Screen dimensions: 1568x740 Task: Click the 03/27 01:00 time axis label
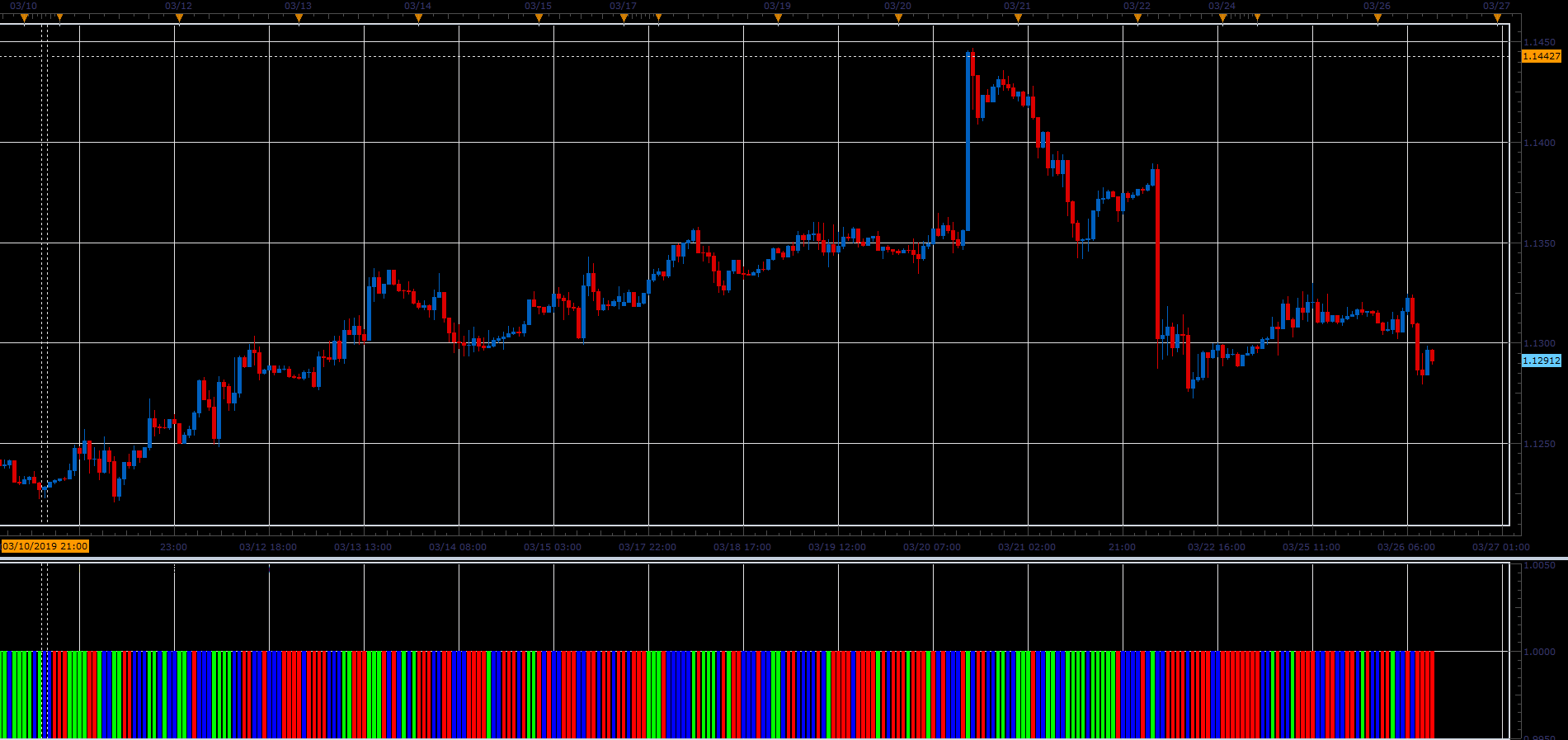click(x=1501, y=547)
